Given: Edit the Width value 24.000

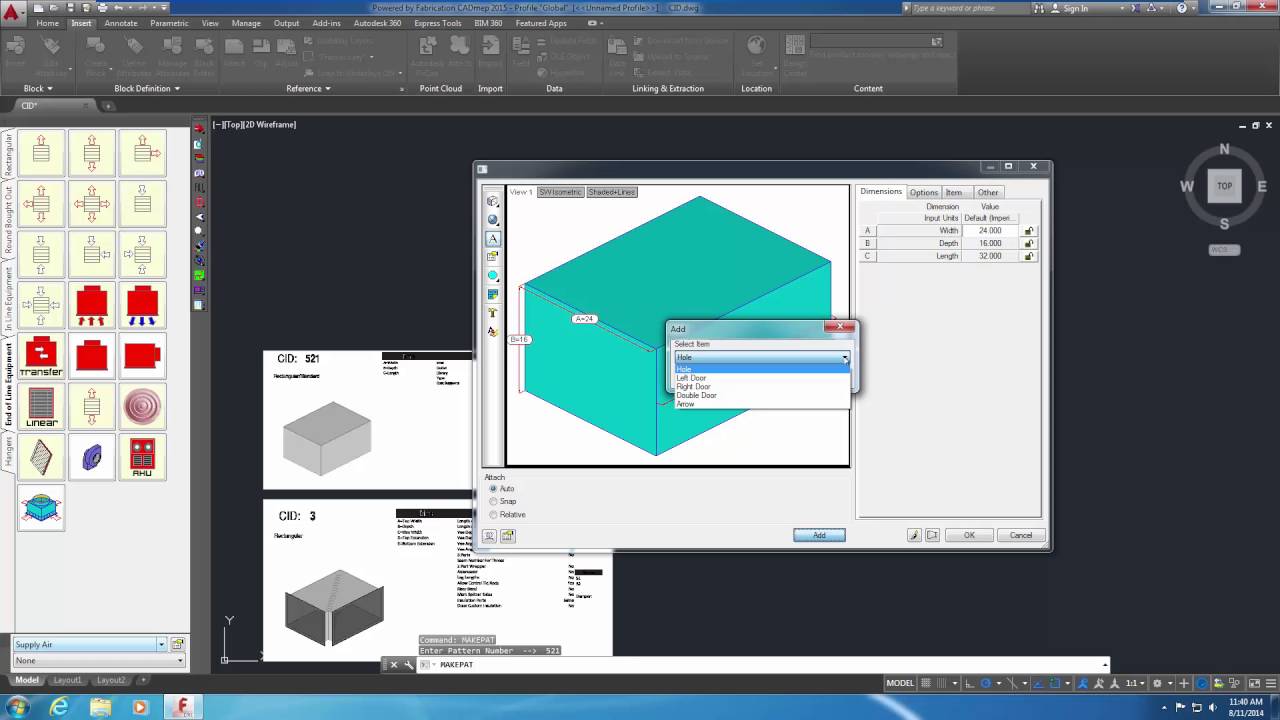Looking at the screenshot, I should 989,231.
